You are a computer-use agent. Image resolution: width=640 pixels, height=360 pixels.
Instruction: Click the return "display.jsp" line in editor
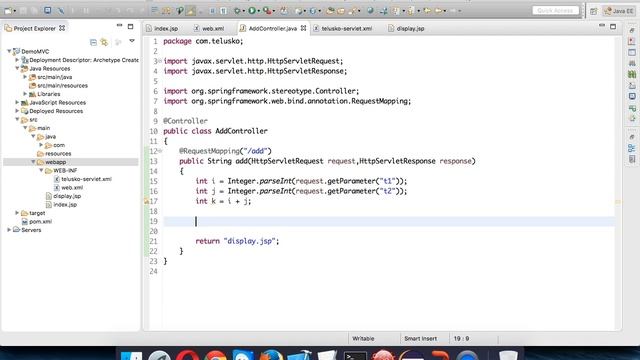(x=237, y=241)
